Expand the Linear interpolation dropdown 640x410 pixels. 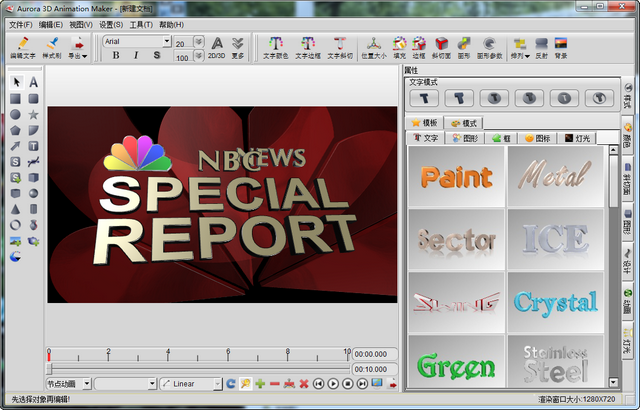[218, 383]
